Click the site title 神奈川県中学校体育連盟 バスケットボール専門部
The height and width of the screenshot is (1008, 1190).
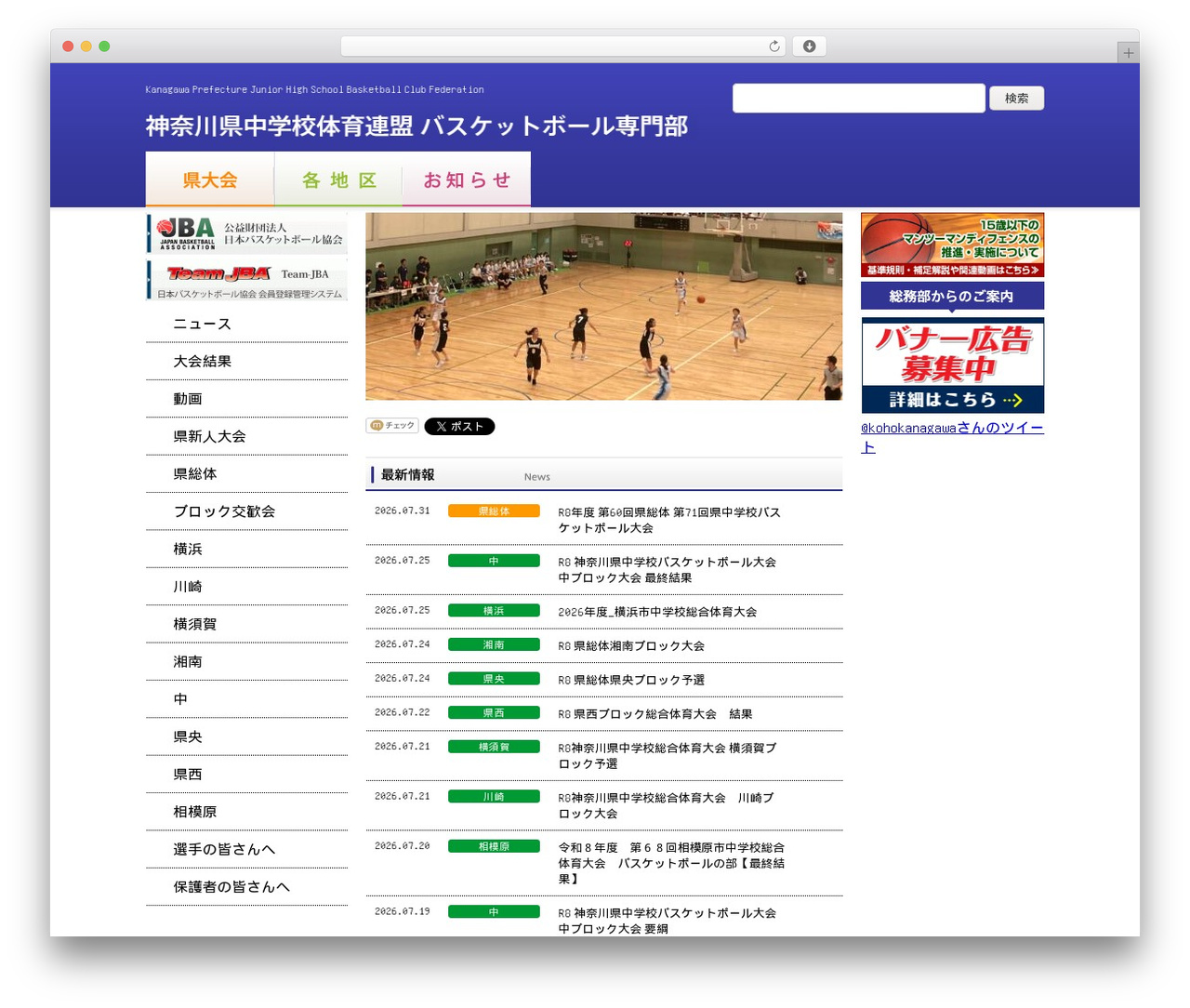(416, 126)
